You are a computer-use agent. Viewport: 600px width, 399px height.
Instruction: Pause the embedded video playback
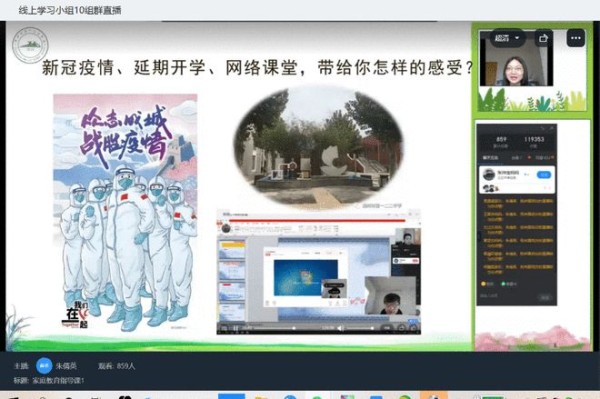pyautogui.click(x=236, y=328)
